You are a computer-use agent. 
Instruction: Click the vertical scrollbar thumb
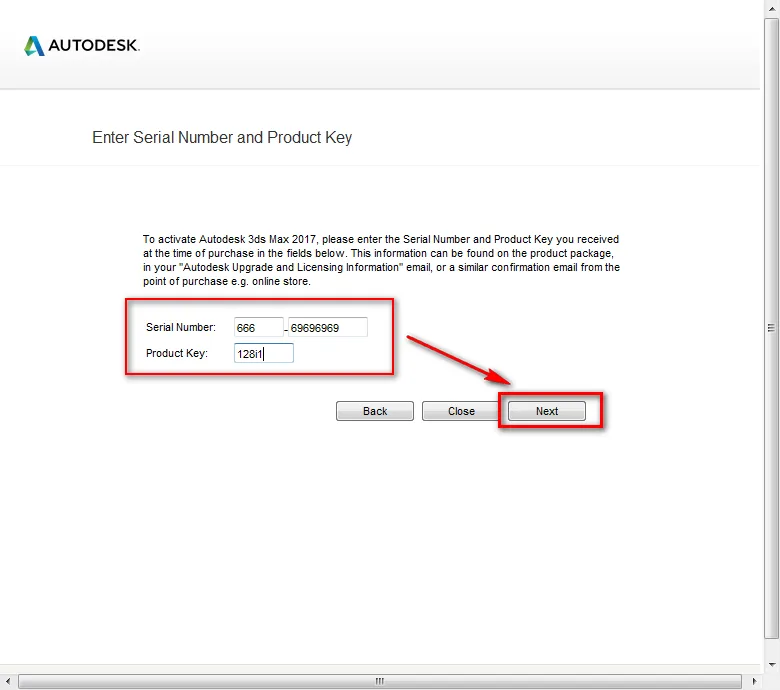click(772, 328)
